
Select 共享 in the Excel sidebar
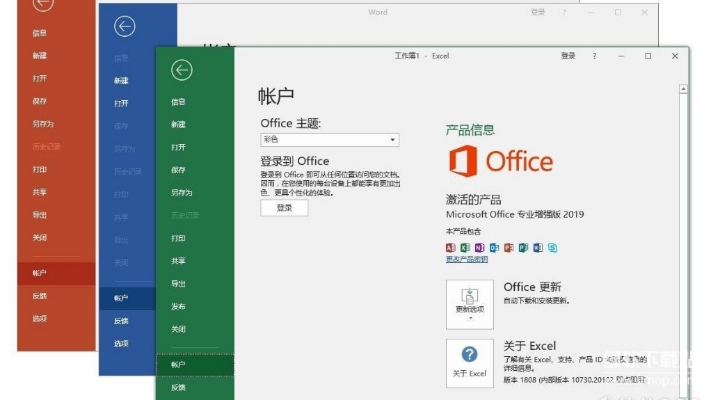point(178,261)
